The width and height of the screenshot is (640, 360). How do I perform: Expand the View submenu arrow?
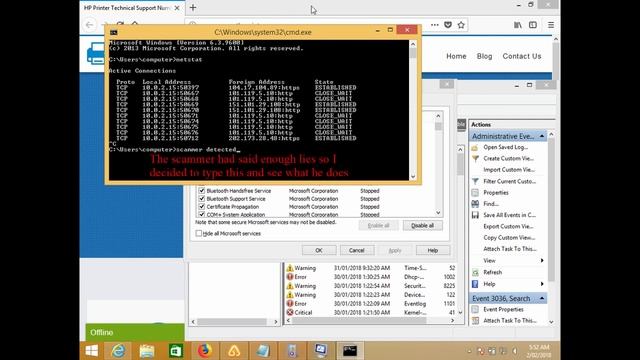[x=542, y=260]
